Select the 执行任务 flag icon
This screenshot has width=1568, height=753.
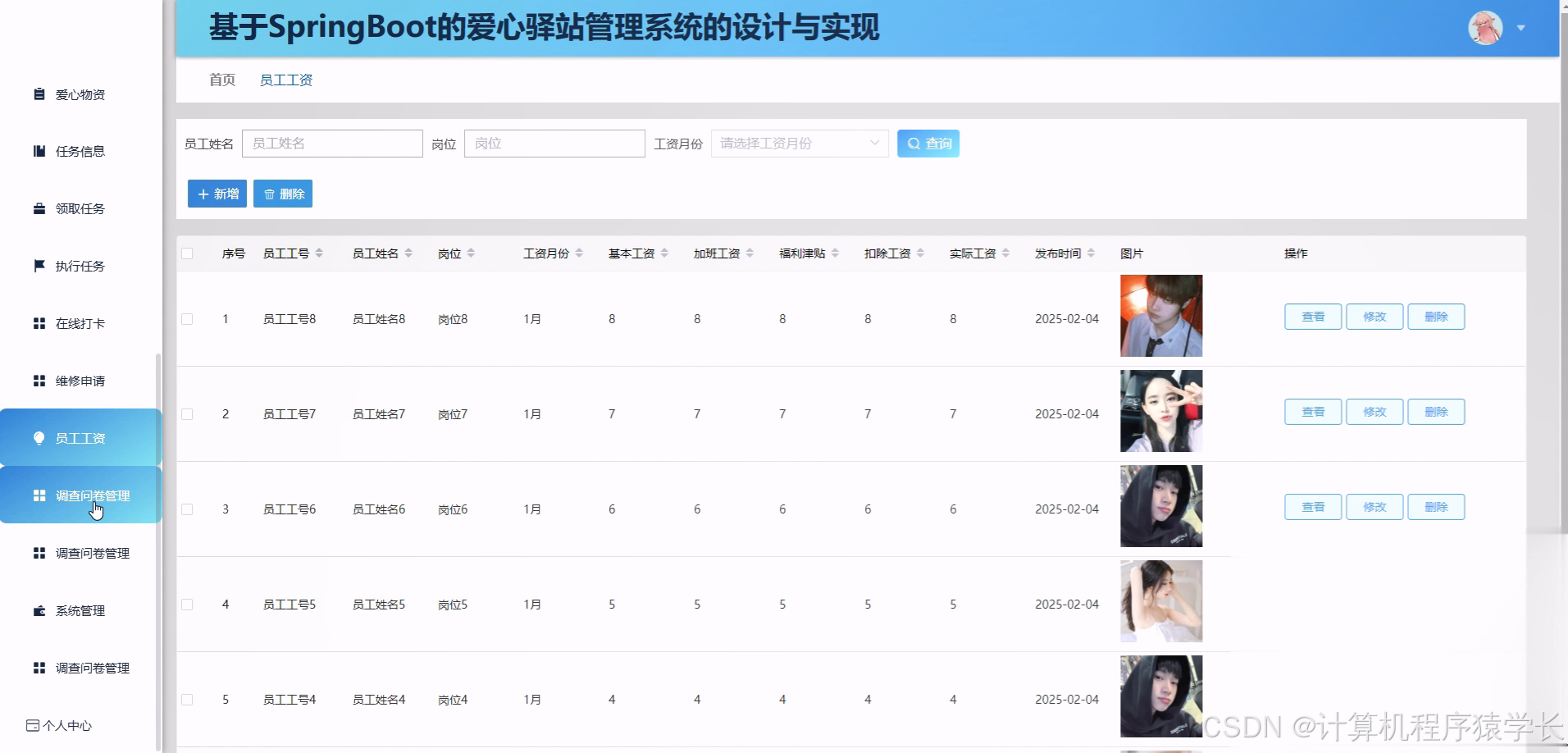click(x=38, y=266)
